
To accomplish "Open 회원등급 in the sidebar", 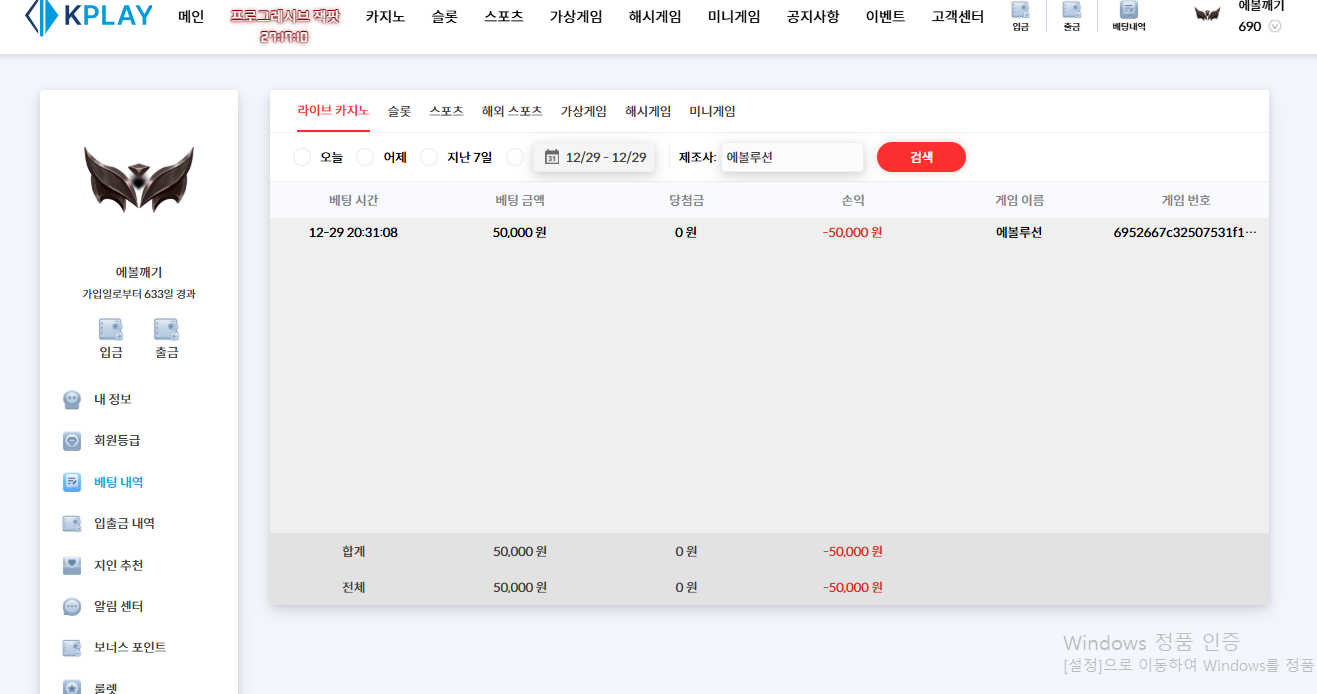I will pyautogui.click(x=117, y=441).
